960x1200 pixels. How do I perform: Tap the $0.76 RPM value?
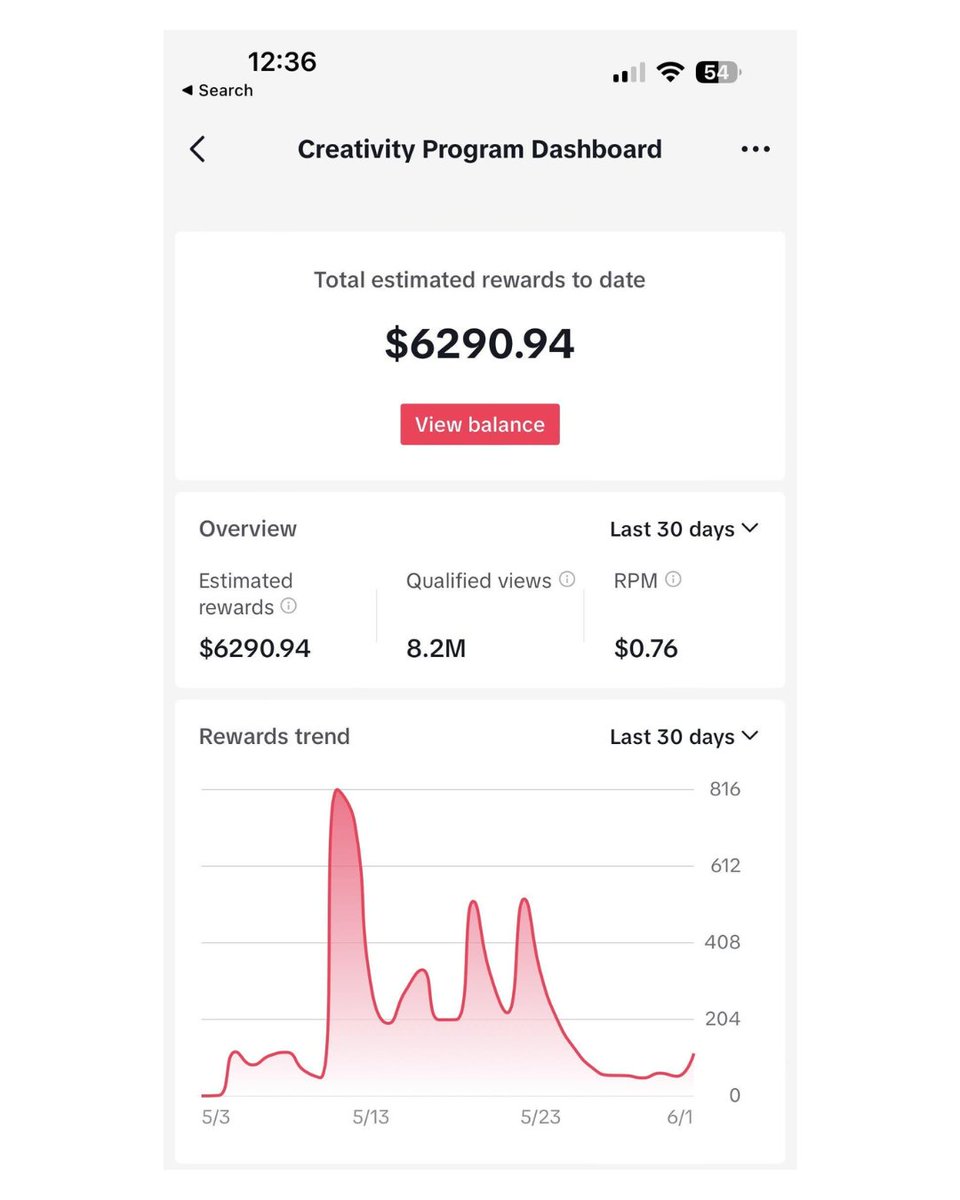click(x=646, y=649)
